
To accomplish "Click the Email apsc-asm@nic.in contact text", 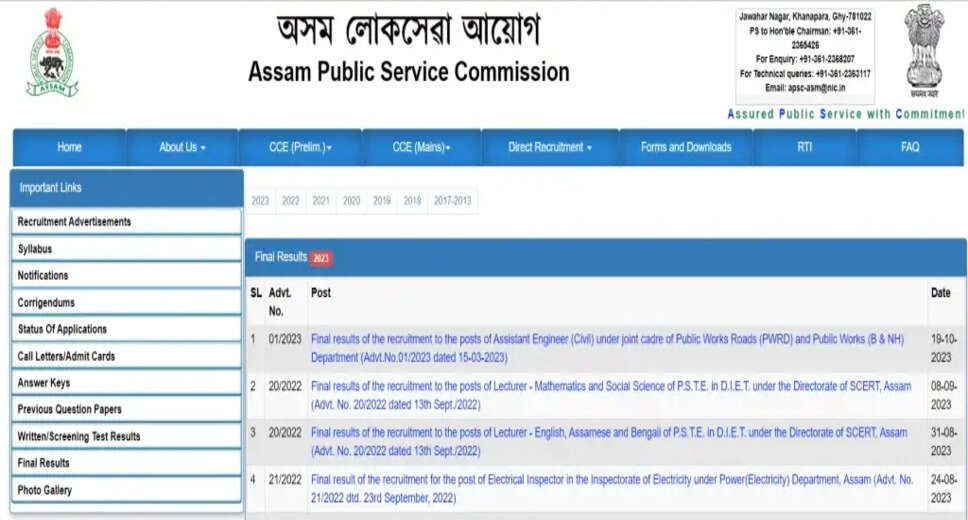I will 805,88.
